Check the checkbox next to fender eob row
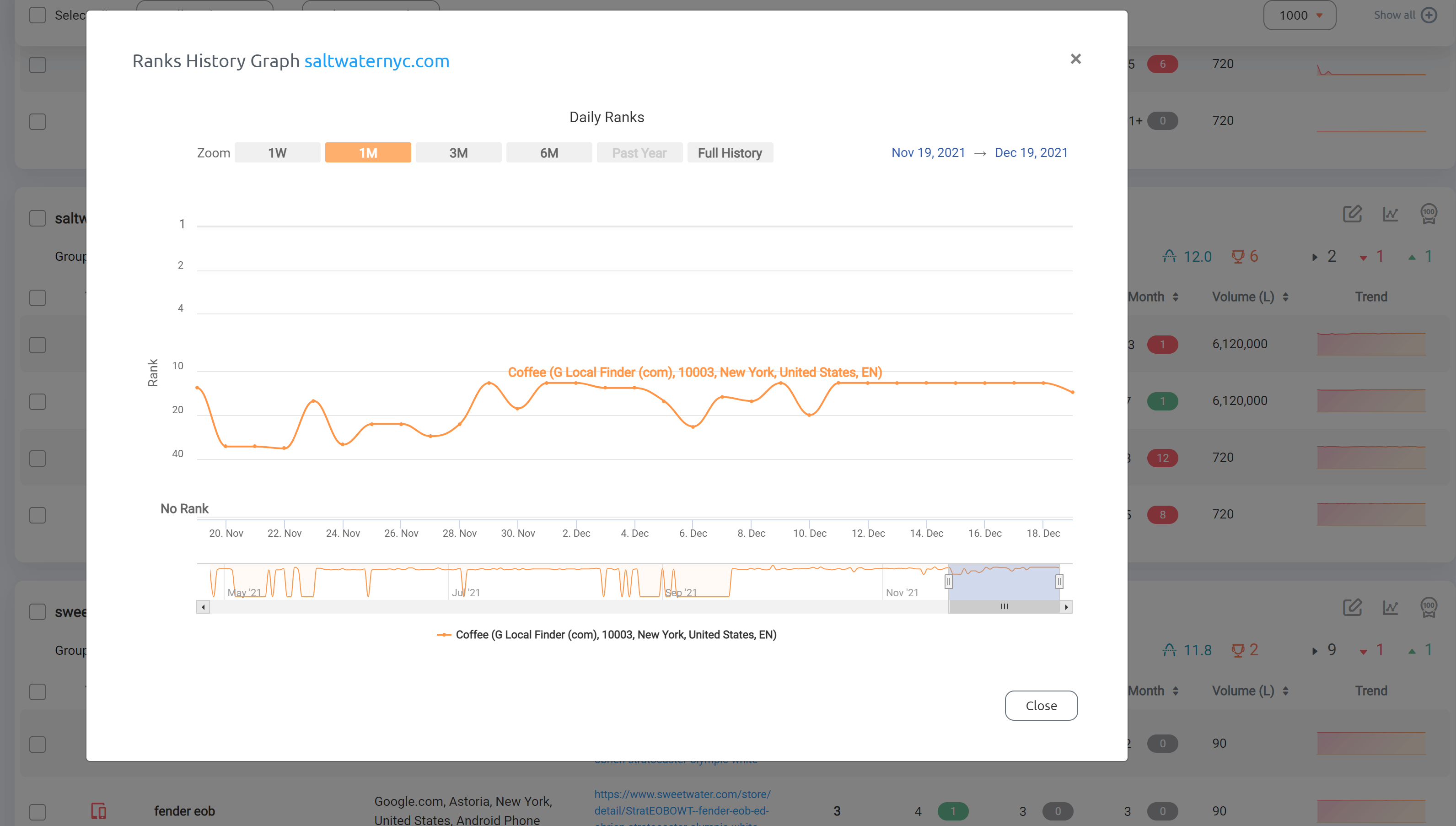The image size is (1456, 826). pos(38,811)
